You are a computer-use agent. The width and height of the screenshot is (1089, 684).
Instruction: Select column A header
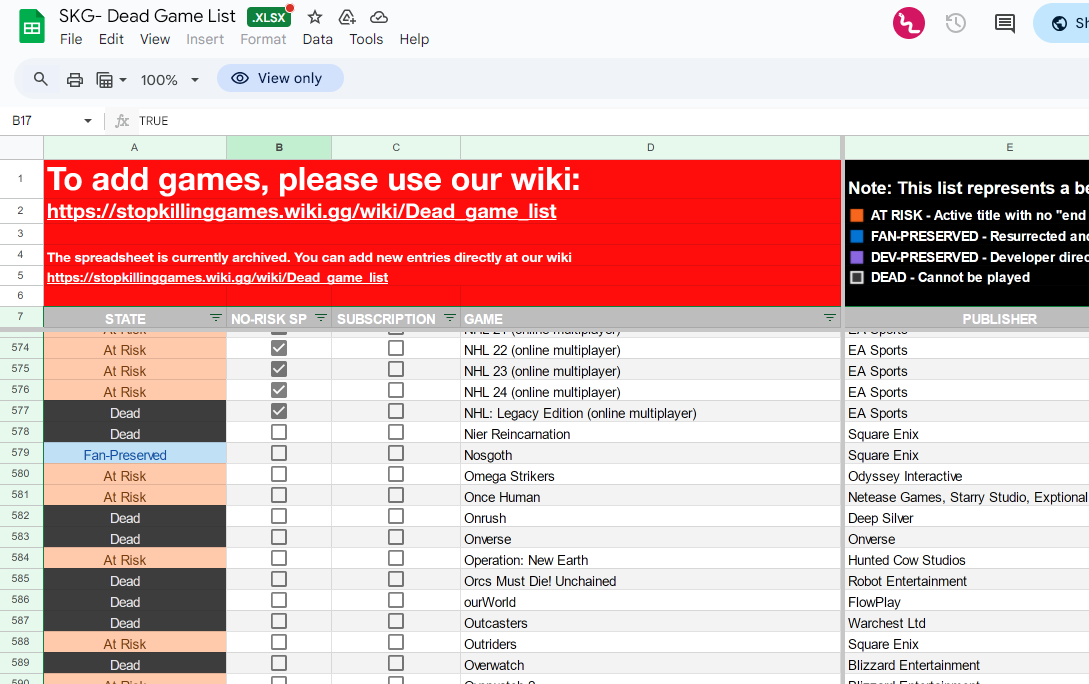tap(135, 147)
